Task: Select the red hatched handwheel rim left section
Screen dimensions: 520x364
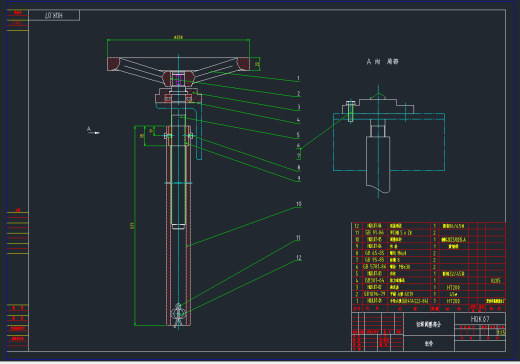Action: [x=113, y=63]
